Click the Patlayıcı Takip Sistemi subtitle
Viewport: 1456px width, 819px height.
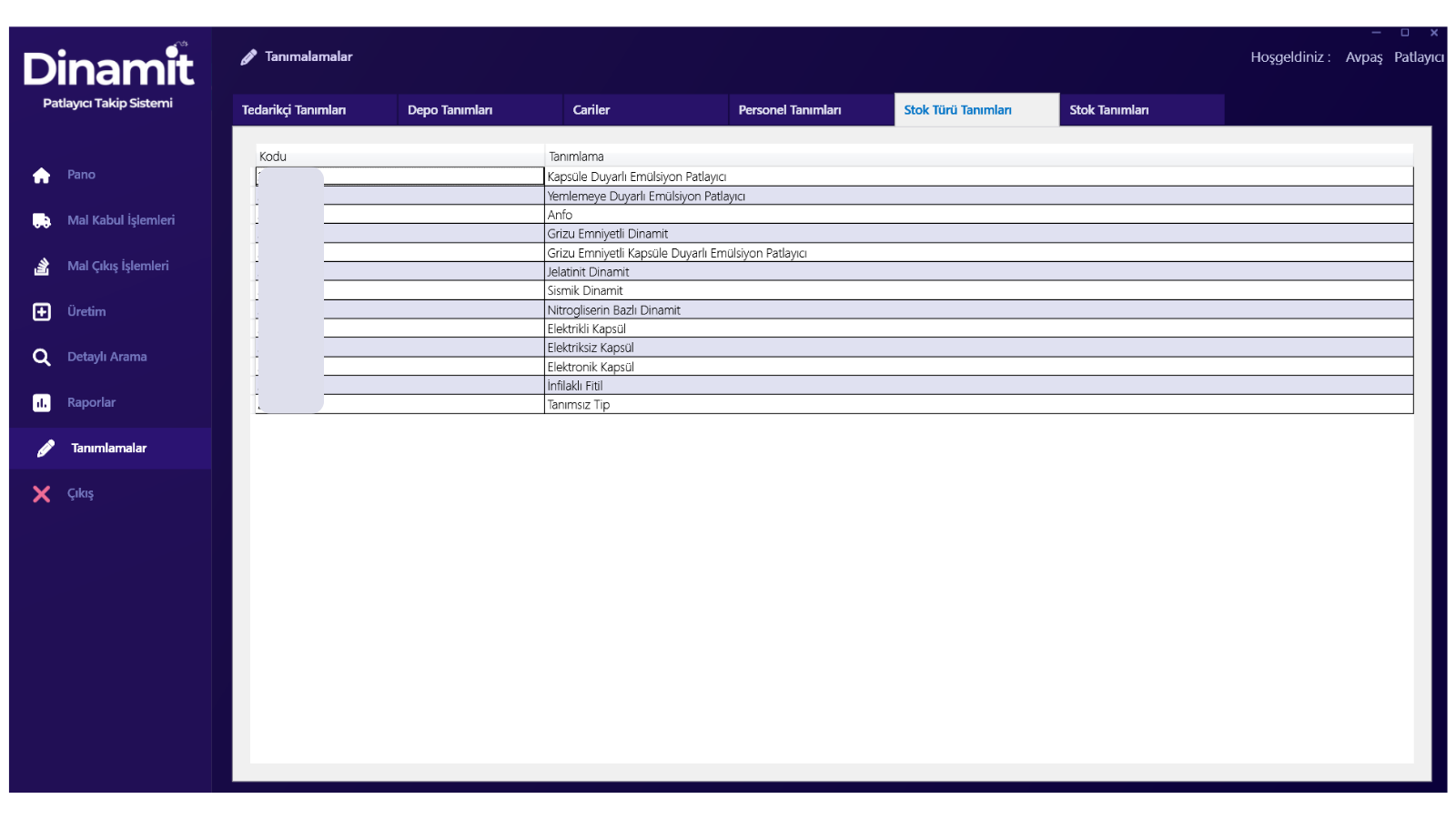click(x=107, y=103)
